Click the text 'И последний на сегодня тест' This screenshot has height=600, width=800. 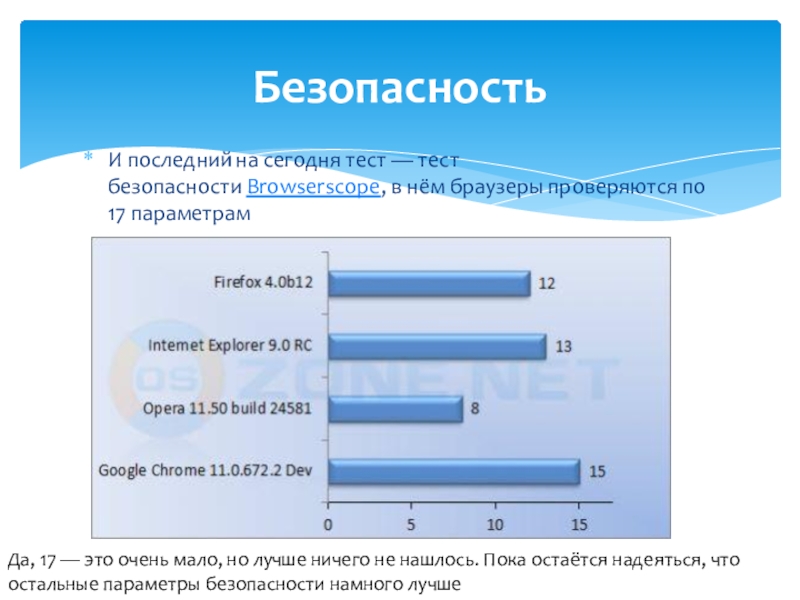tap(246, 160)
